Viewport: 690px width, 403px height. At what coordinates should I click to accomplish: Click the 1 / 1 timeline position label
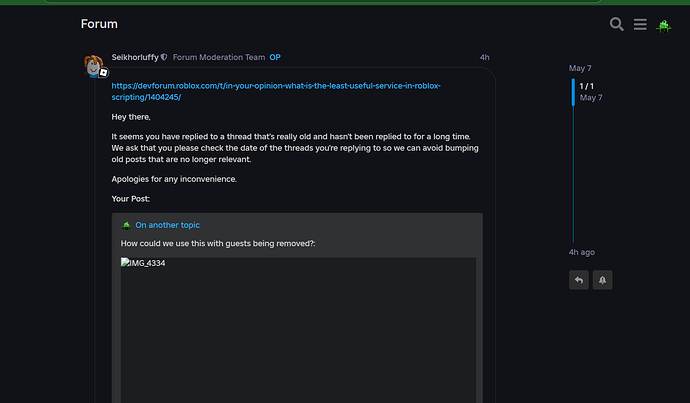[587, 86]
